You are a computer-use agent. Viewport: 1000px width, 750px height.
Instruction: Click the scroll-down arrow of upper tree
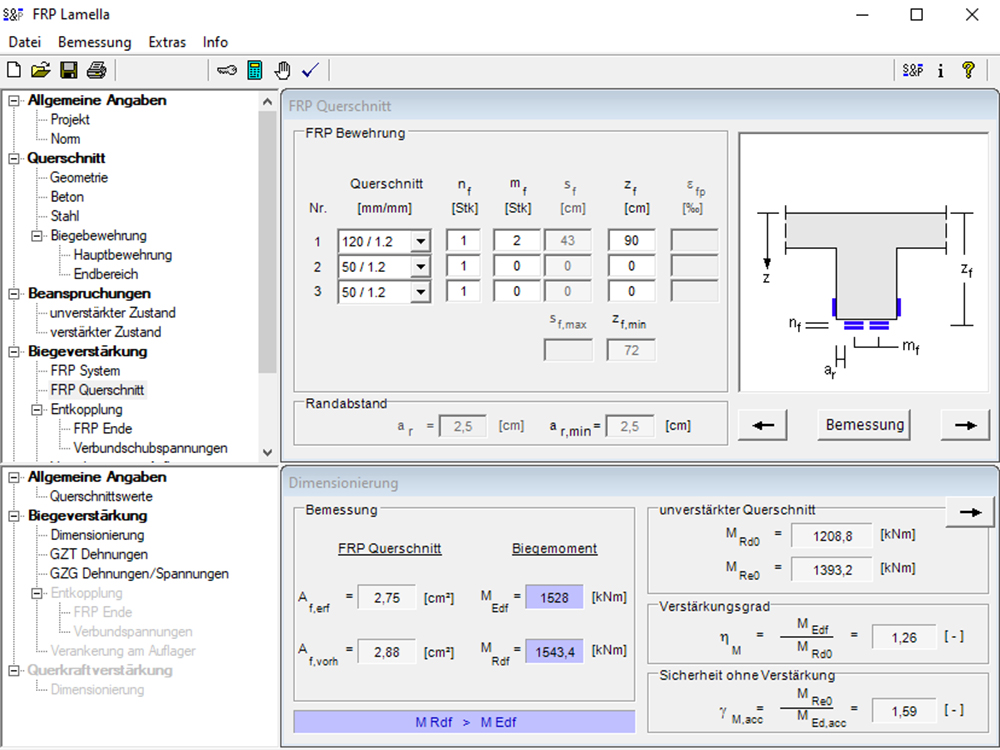point(268,453)
